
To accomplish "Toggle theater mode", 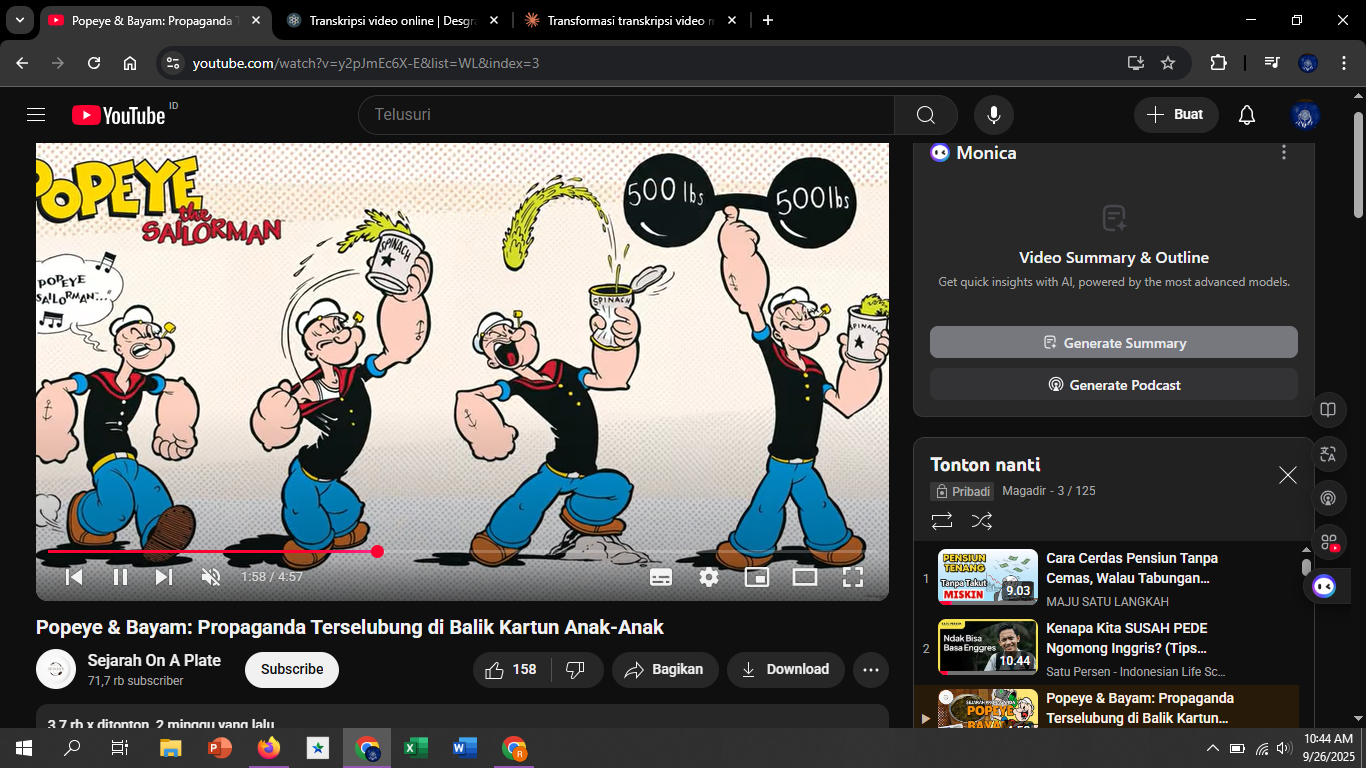I will [x=805, y=577].
